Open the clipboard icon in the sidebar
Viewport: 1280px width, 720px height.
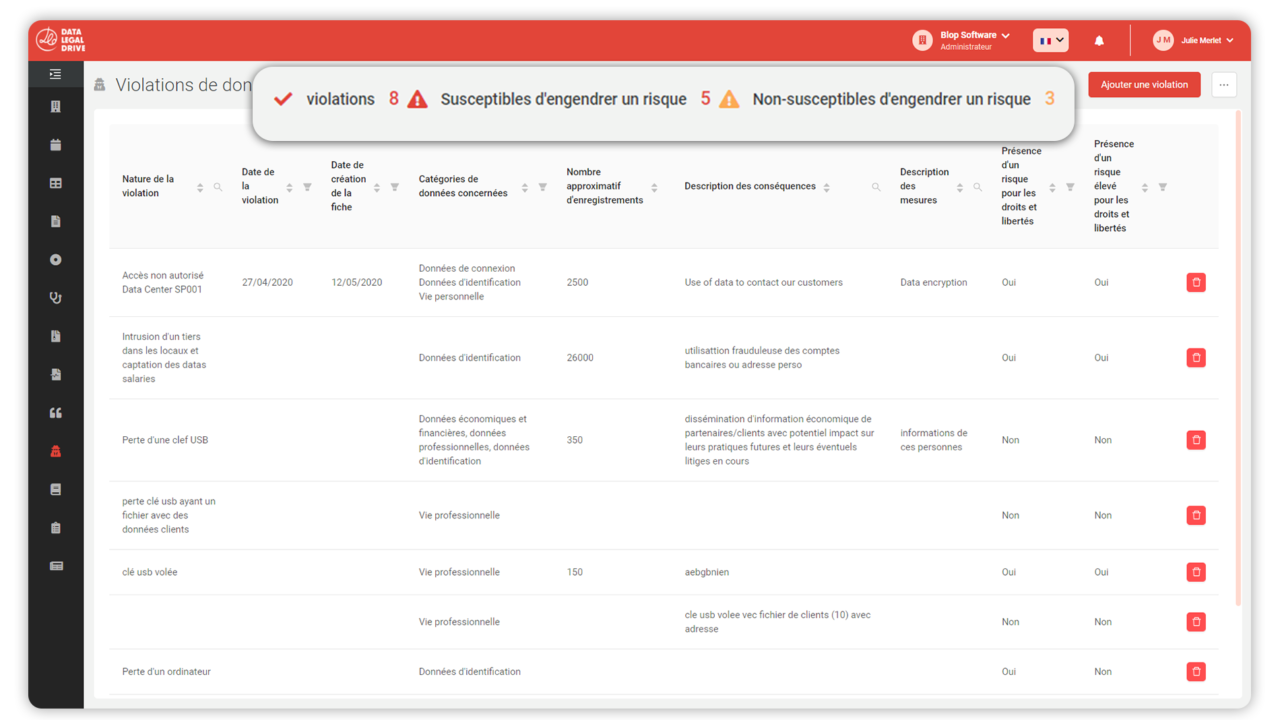(55, 528)
